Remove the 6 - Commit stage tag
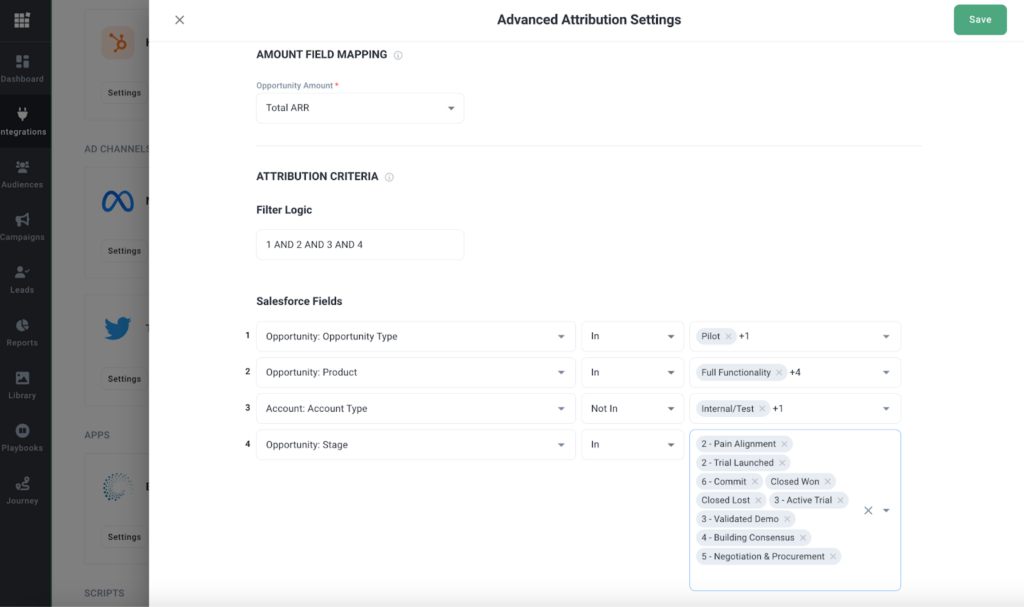 point(754,482)
